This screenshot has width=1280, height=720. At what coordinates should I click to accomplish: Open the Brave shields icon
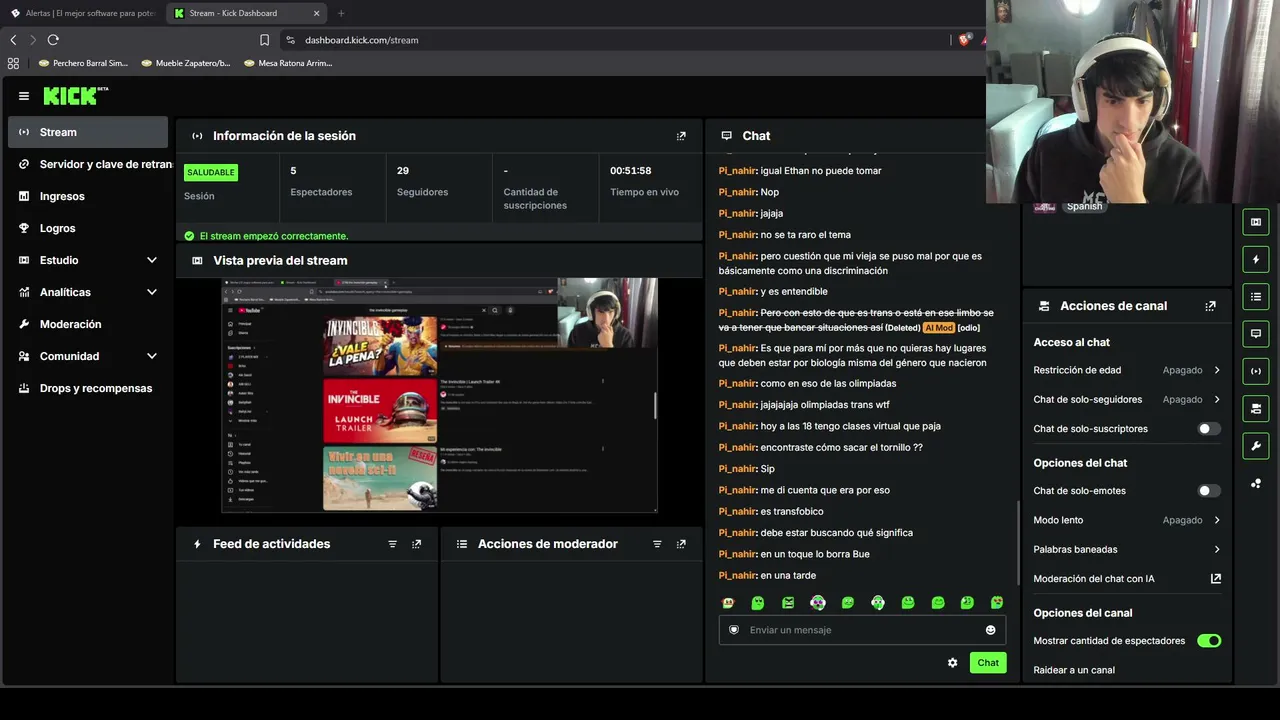click(964, 40)
